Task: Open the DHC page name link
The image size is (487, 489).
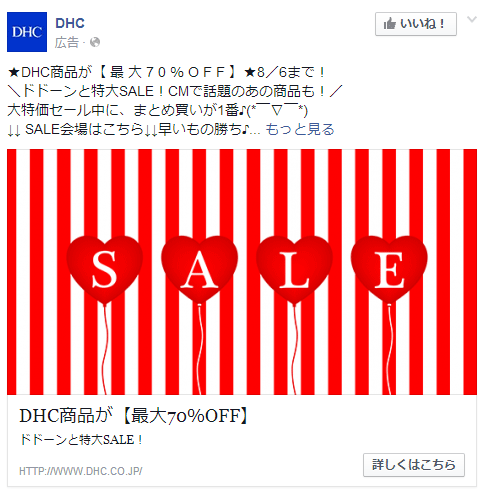Action: 70,23
